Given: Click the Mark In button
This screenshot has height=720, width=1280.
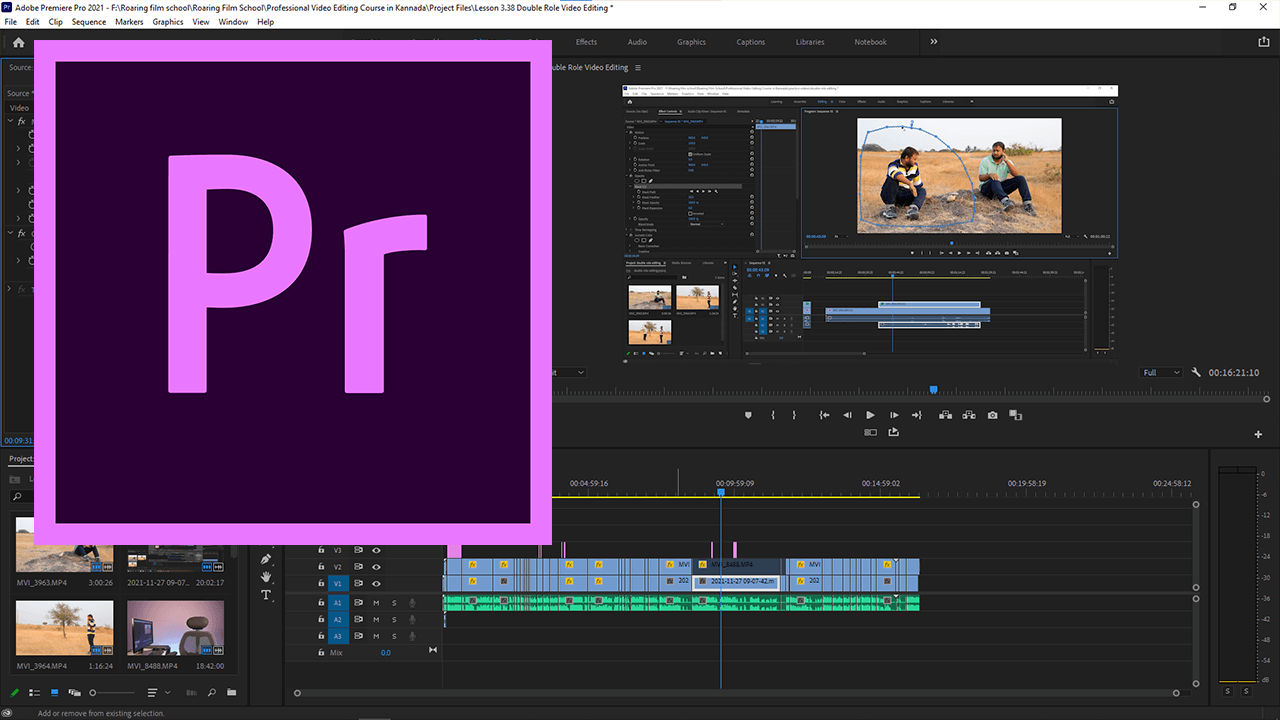Looking at the screenshot, I should (772, 415).
